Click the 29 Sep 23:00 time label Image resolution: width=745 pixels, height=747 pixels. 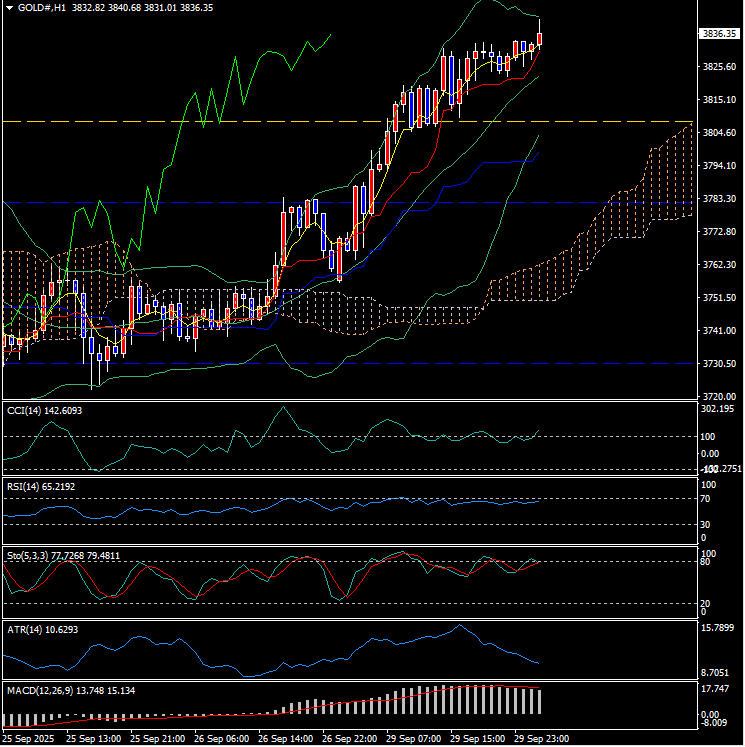tap(541, 738)
